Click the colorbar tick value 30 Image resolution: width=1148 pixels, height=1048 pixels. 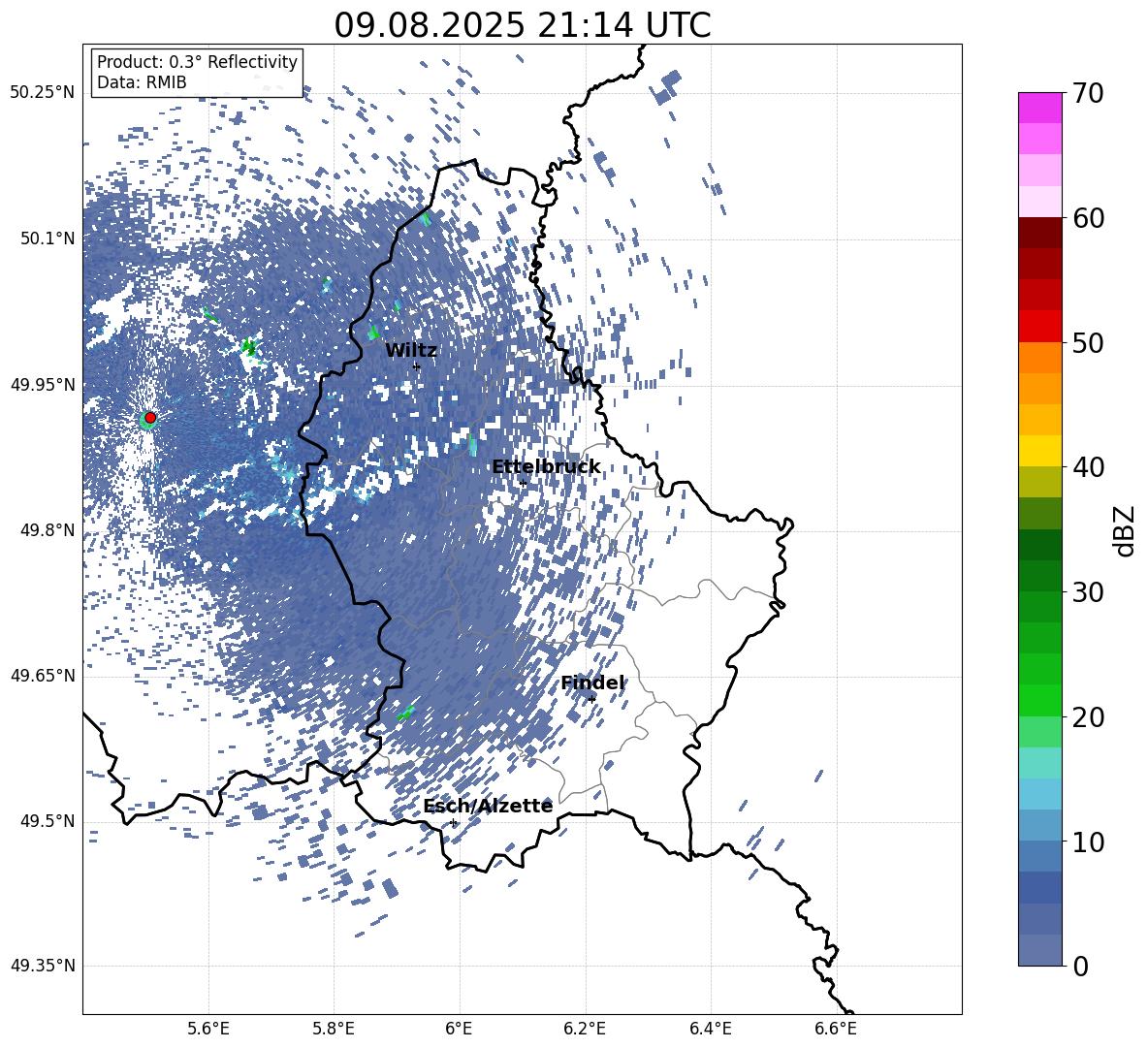click(x=1088, y=592)
